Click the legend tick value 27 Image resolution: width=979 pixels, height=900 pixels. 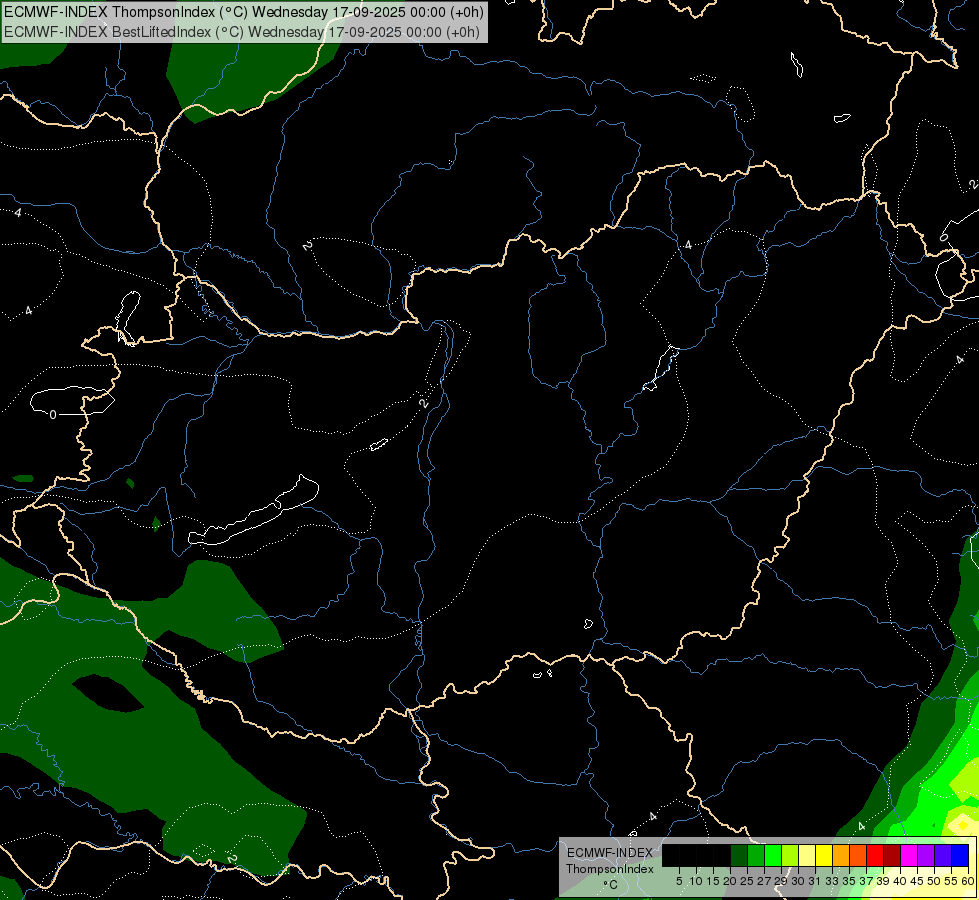(x=764, y=881)
